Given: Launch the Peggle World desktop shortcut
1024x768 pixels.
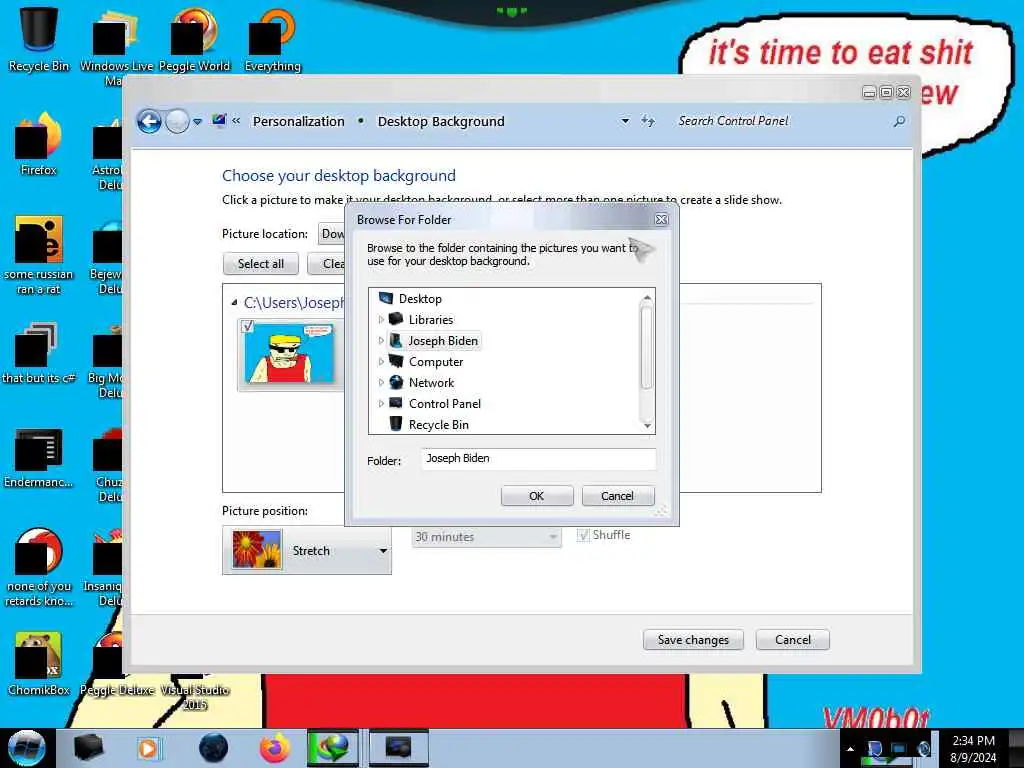Looking at the screenshot, I should pyautogui.click(x=194, y=39).
